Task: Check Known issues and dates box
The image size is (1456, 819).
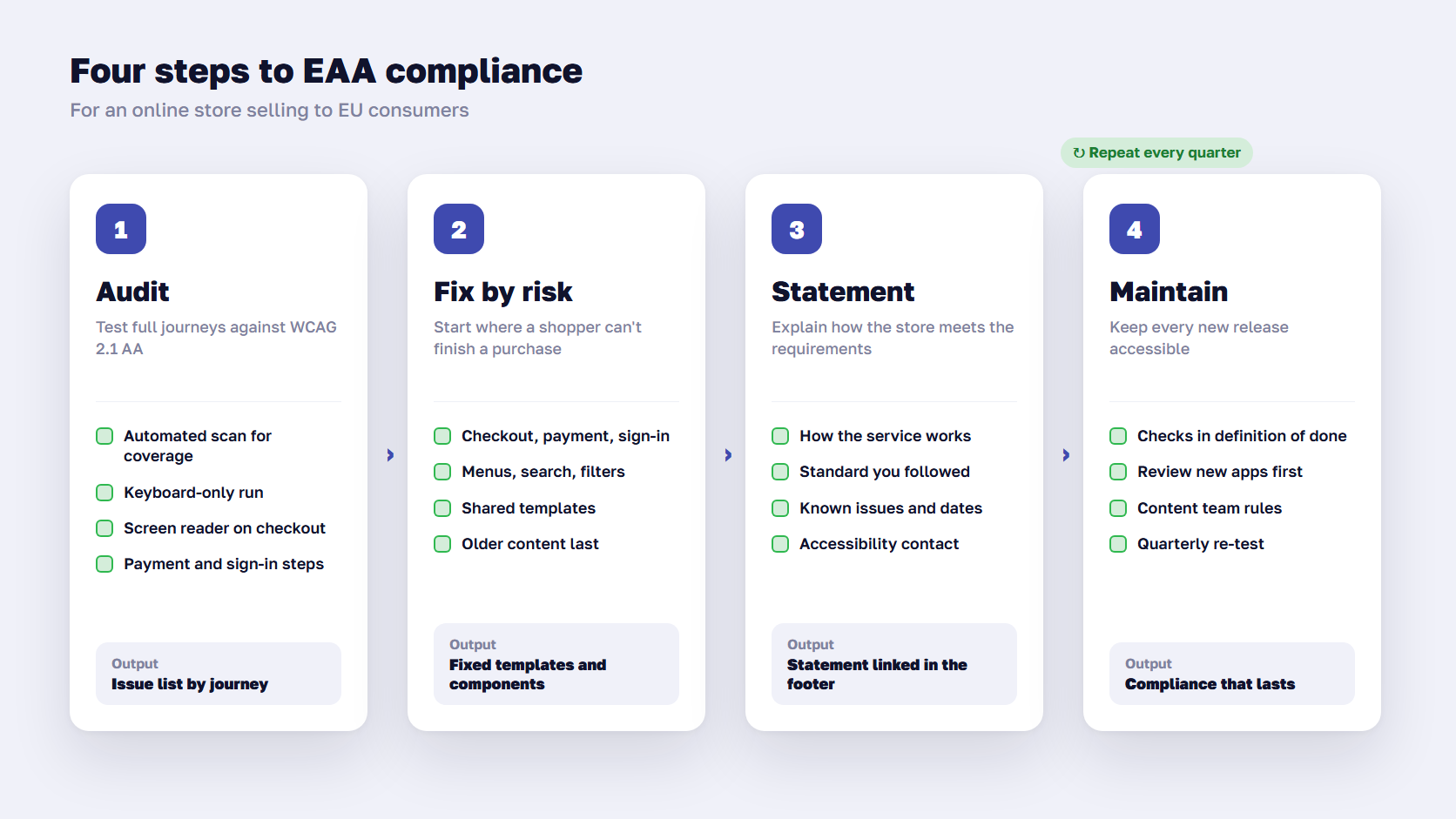Action: point(780,508)
